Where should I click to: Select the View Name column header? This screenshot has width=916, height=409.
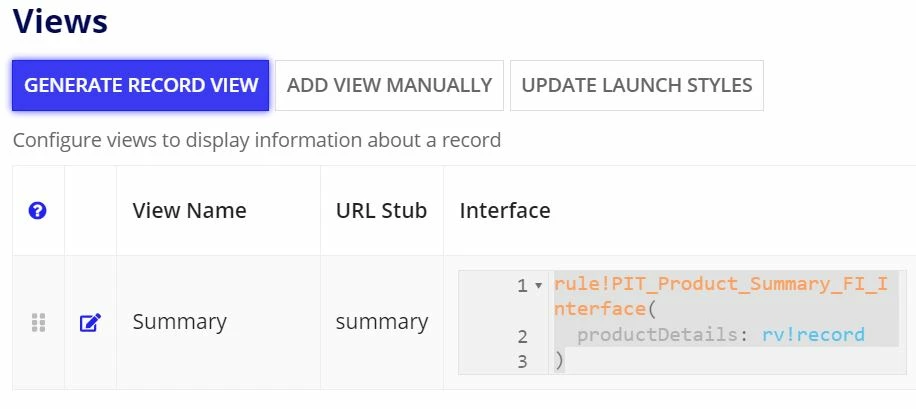pyautogui.click(x=189, y=210)
